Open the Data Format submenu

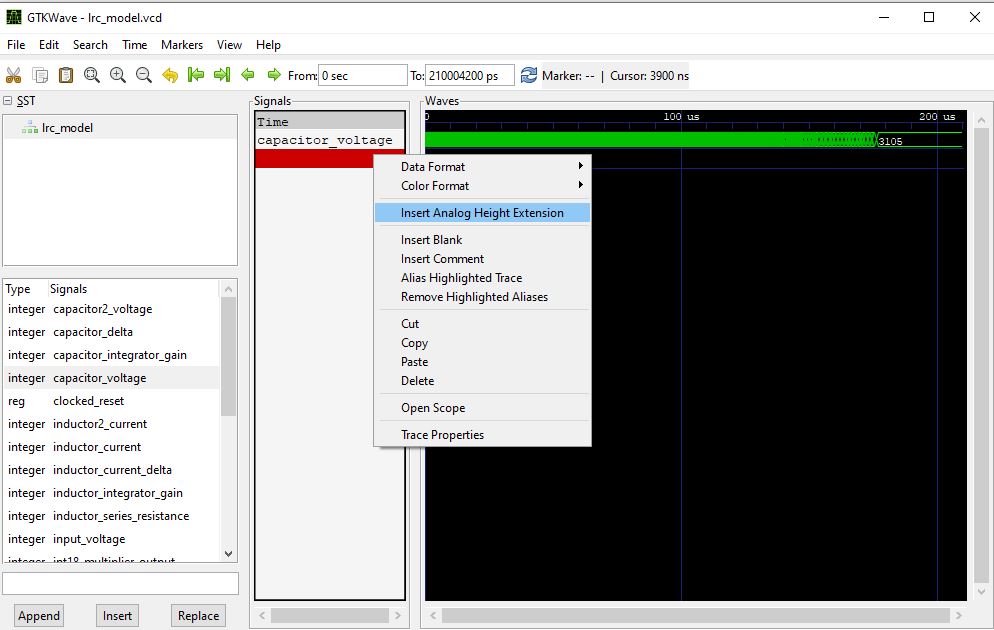[x=430, y=167]
